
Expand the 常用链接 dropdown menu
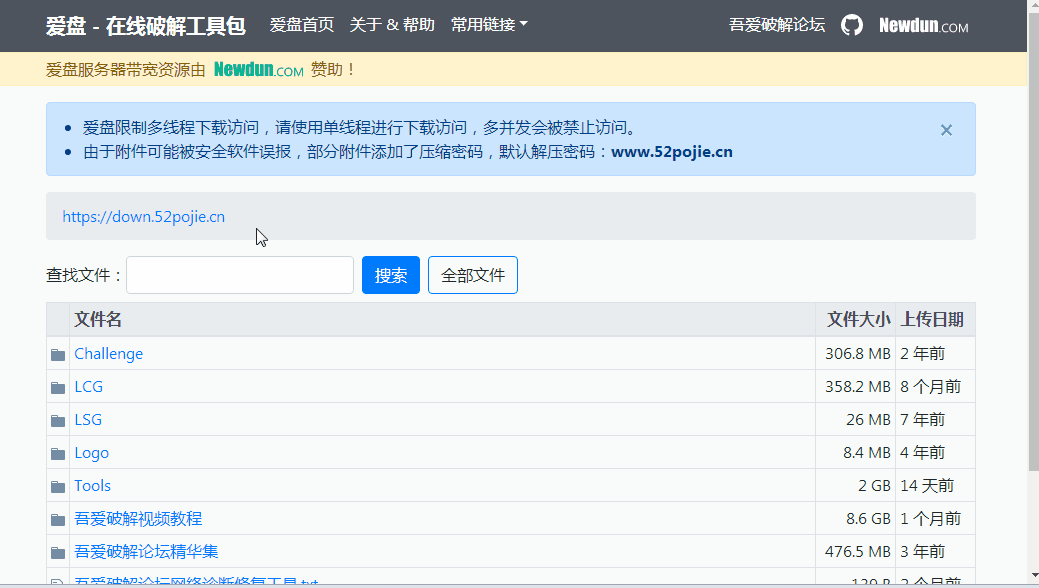click(x=489, y=25)
